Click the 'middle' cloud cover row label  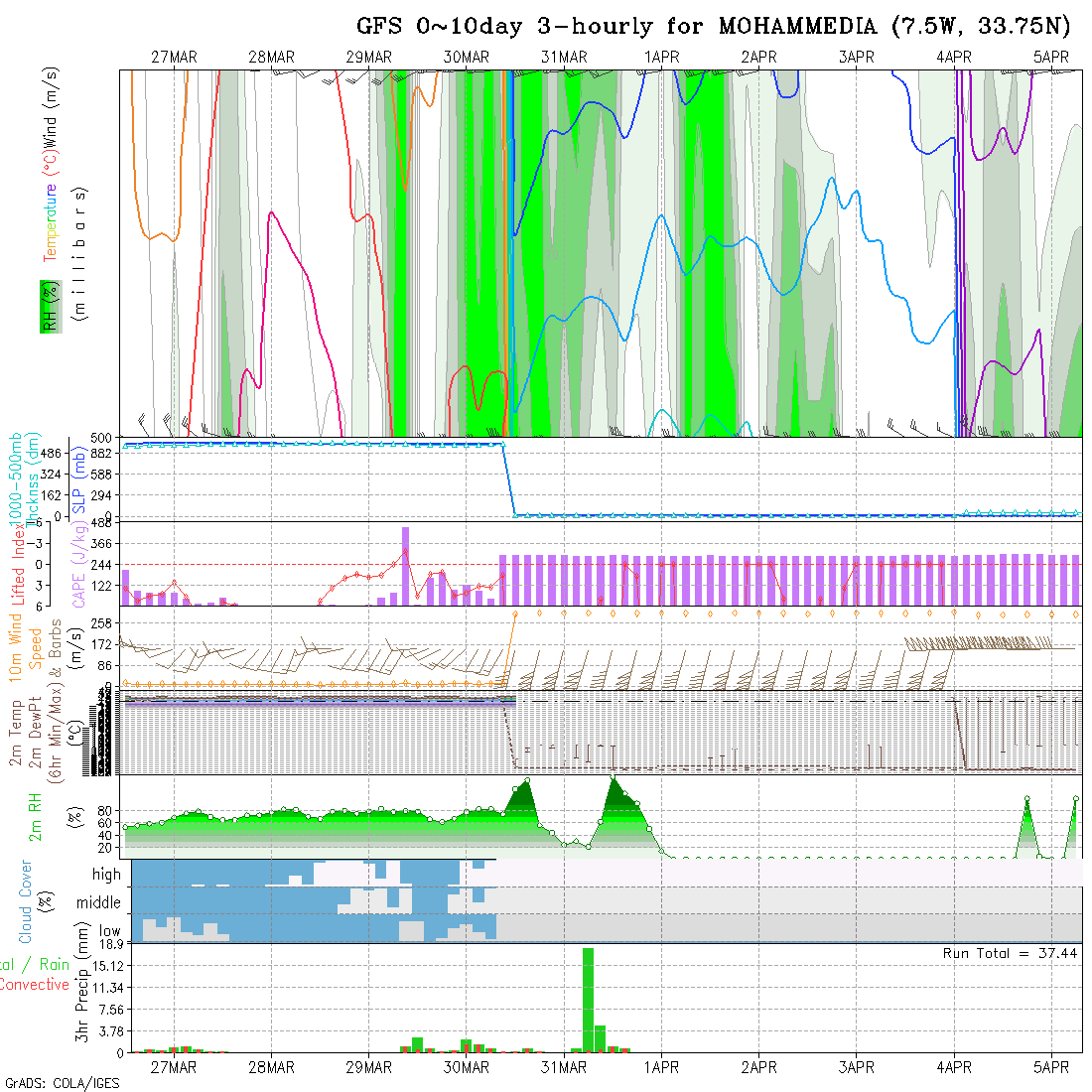click(98, 903)
